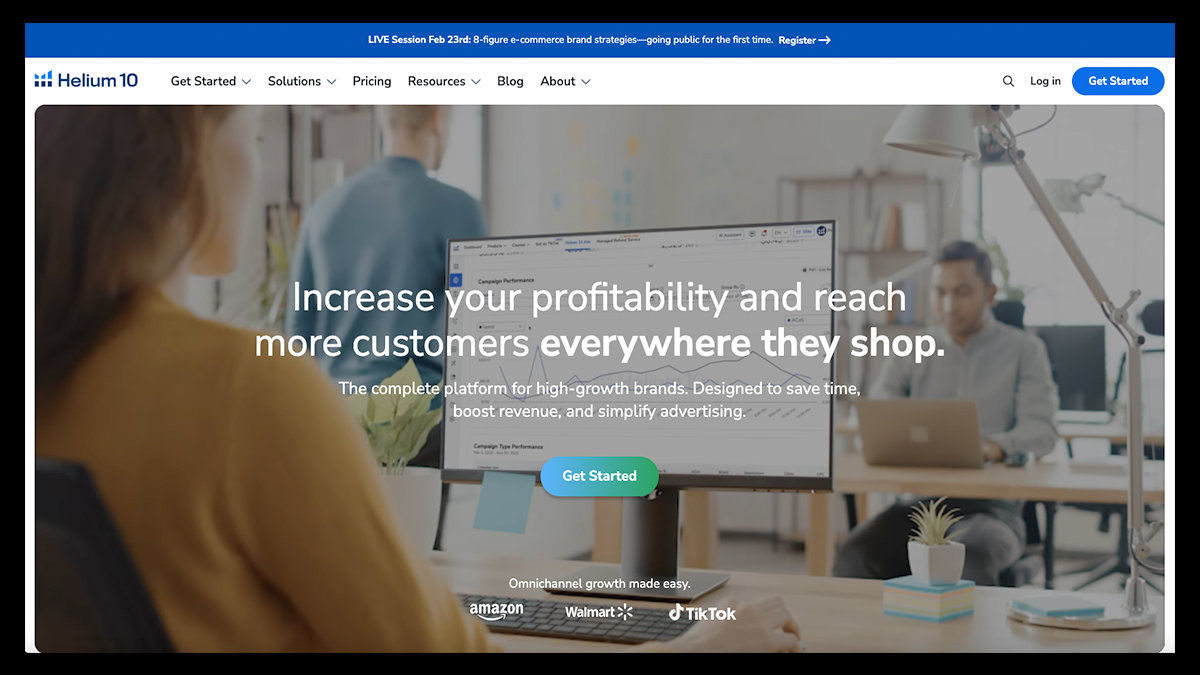Open the Pricing page
Image resolution: width=1200 pixels, height=675 pixels.
(372, 81)
